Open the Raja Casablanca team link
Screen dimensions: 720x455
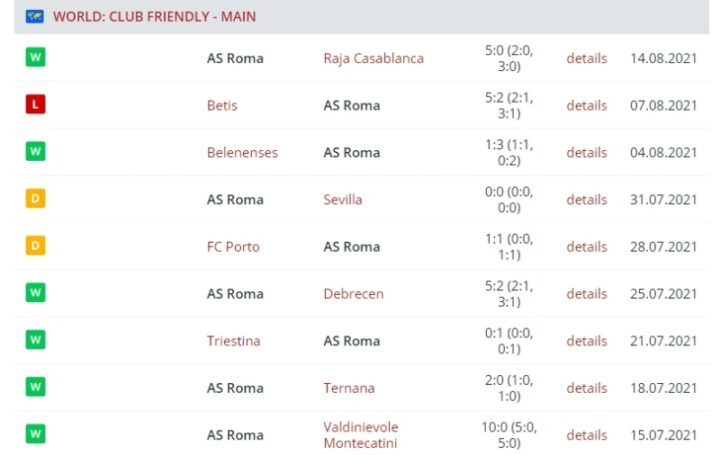tap(373, 58)
